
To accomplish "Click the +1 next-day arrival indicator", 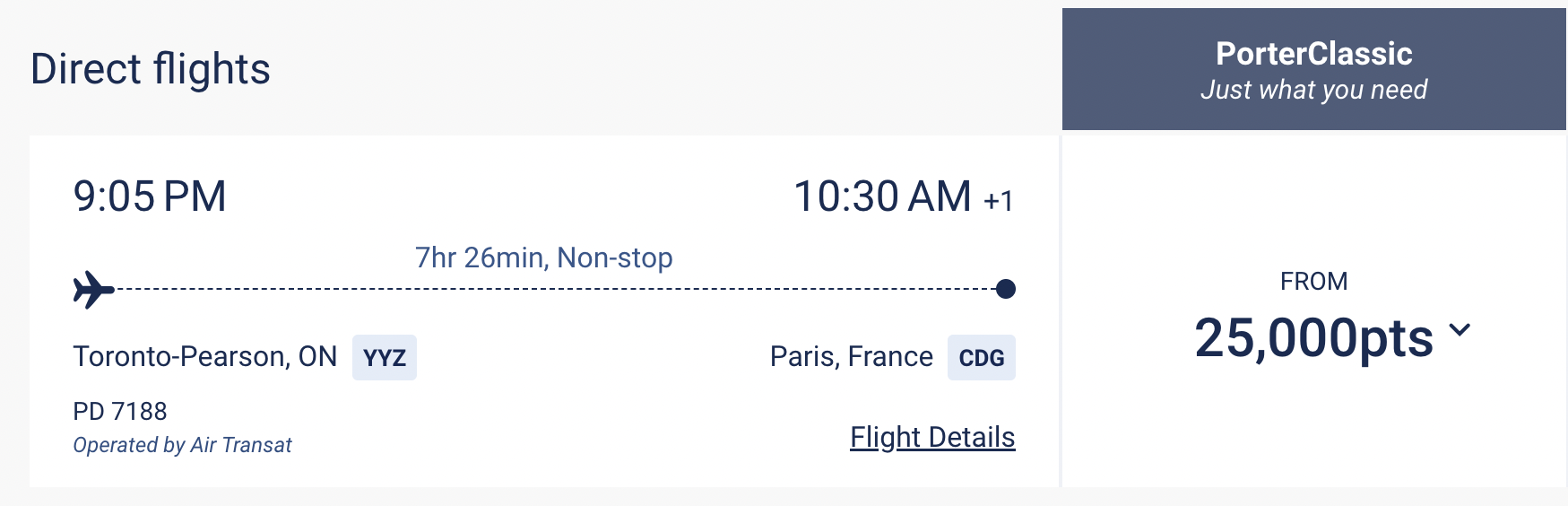I will tap(999, 201).
